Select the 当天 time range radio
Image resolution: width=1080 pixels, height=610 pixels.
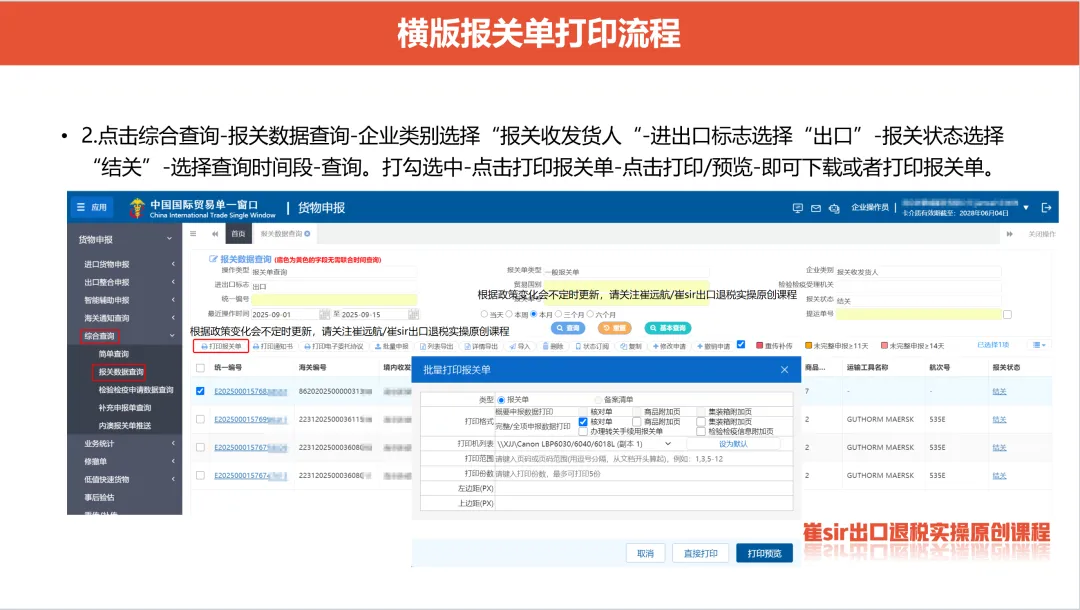coord(484,314)
